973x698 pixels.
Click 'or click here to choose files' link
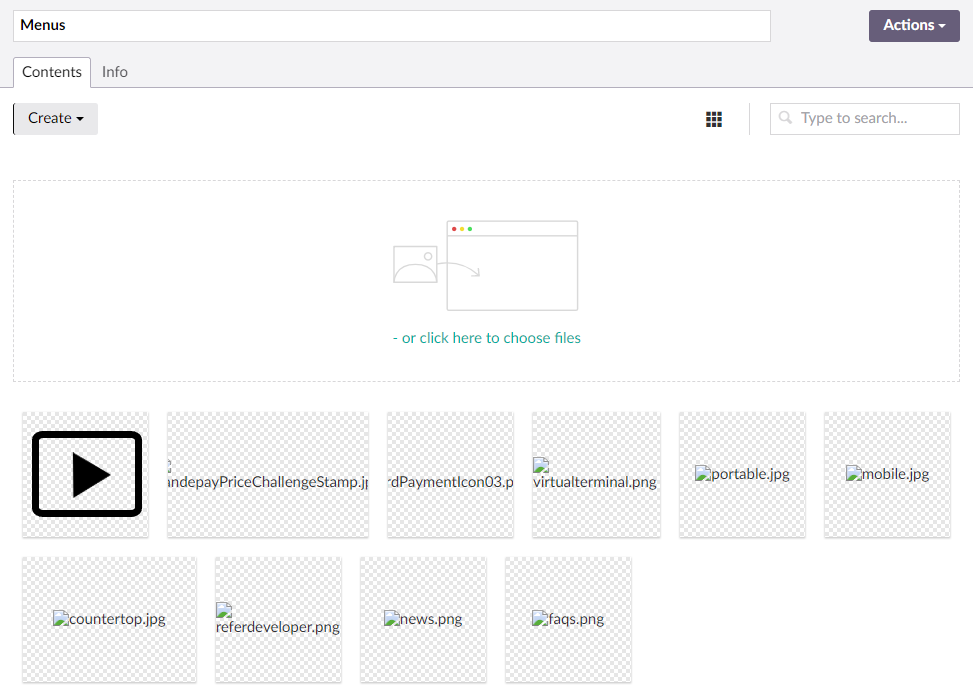(486, 338)
